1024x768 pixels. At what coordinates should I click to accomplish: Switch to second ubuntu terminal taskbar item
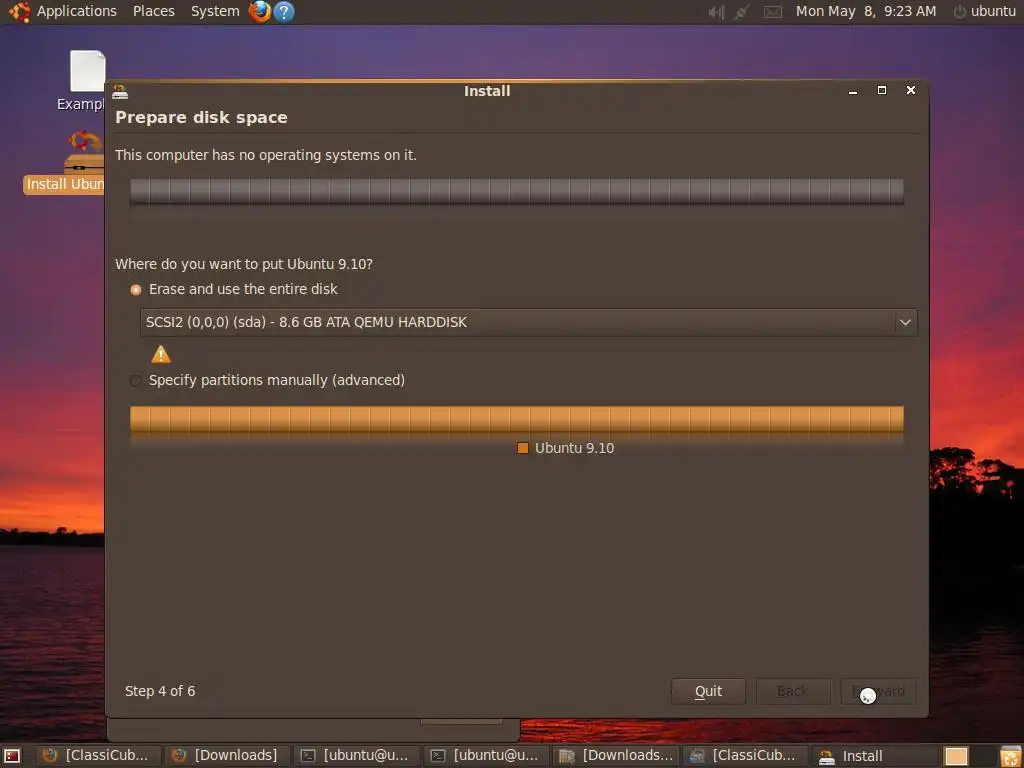click(x=485, y=756)
